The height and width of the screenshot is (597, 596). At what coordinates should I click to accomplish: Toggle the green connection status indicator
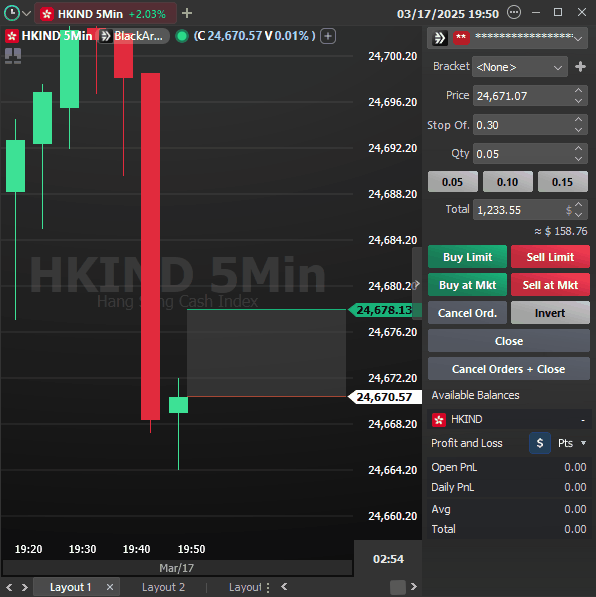[182, 36]
